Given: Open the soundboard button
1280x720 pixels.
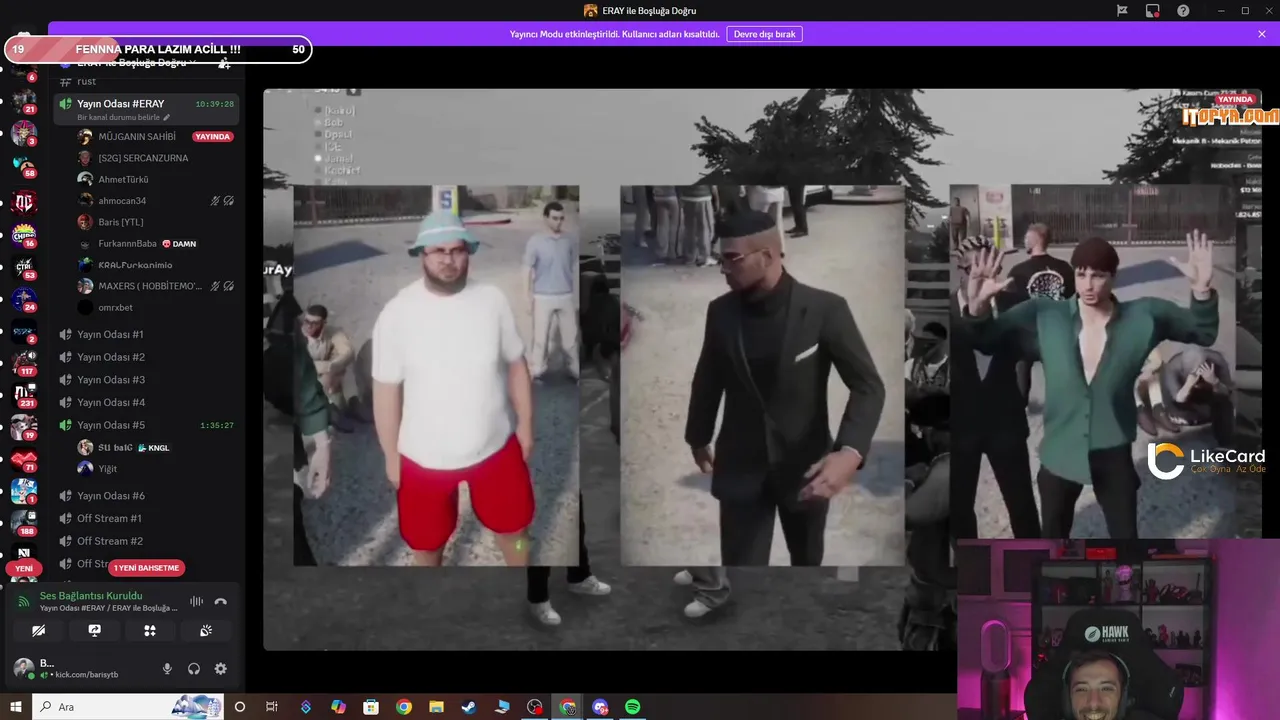Looking at the screenshot, I should pyautogui.click(x=206, y=631).
